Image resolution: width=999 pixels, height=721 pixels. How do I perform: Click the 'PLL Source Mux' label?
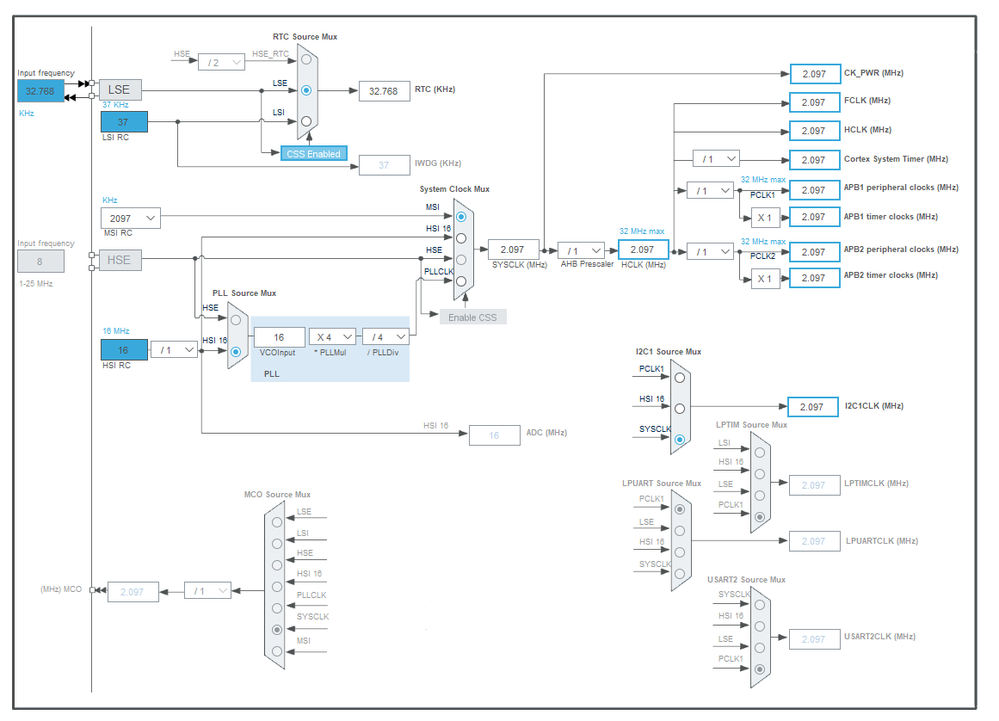point(244,293)
